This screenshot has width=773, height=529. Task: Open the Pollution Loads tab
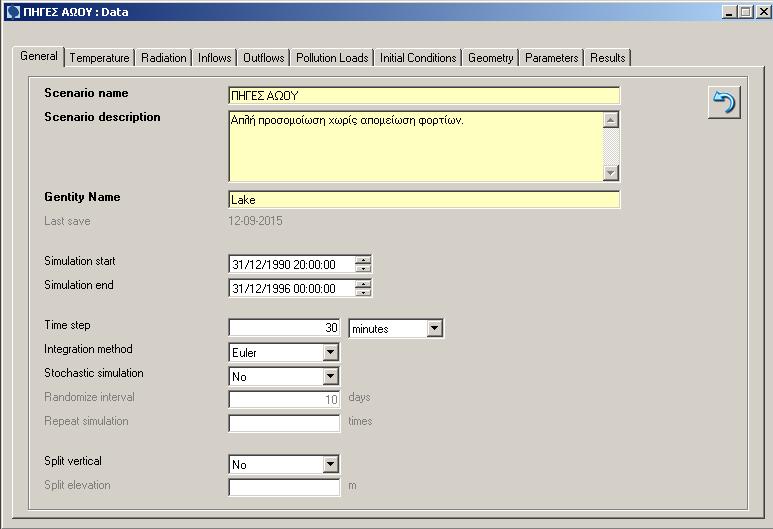click(332, 58)
